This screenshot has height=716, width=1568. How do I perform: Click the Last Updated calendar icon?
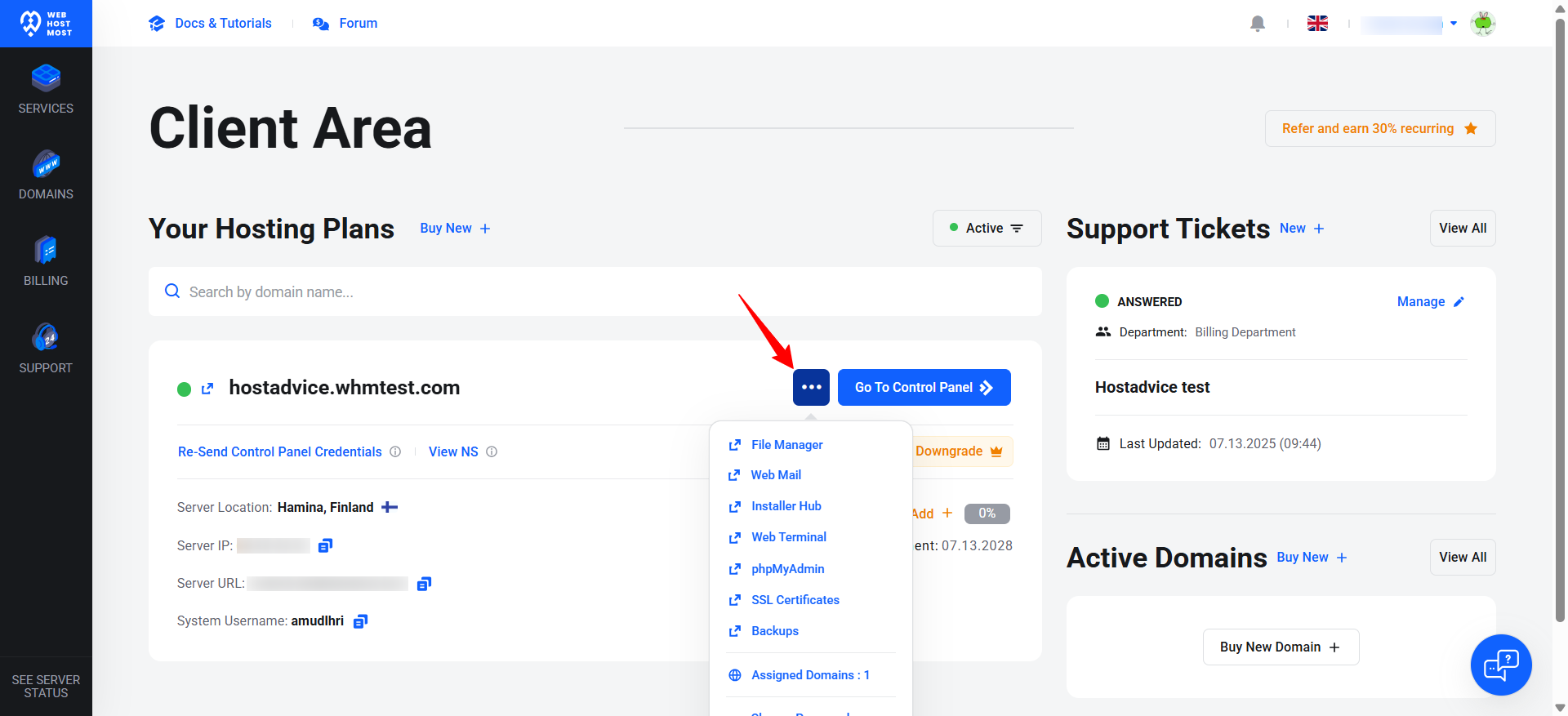click(1103, 444)
